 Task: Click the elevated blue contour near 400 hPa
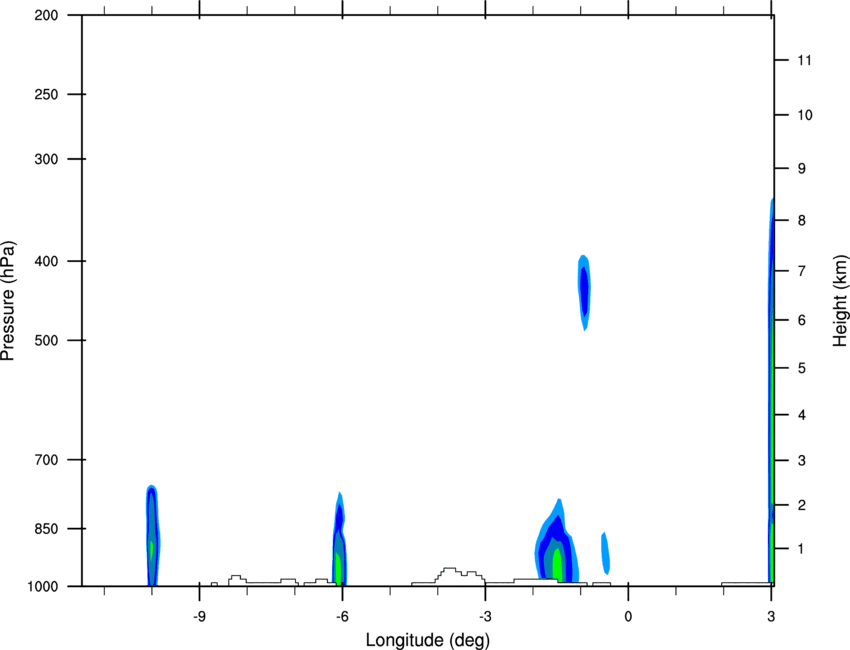pos(584,292)
